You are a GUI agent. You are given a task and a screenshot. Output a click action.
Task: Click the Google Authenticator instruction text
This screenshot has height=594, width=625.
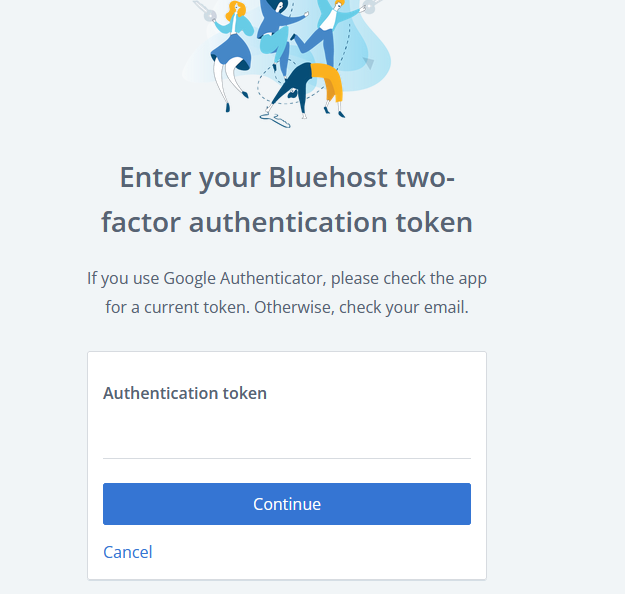(x=287, y=278)
